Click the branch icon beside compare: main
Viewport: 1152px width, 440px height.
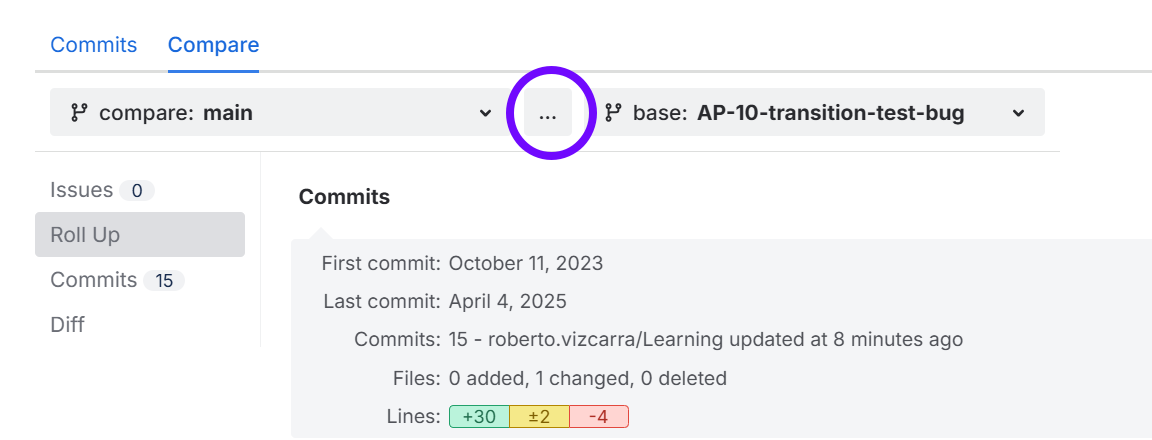(x=79, y=113)
